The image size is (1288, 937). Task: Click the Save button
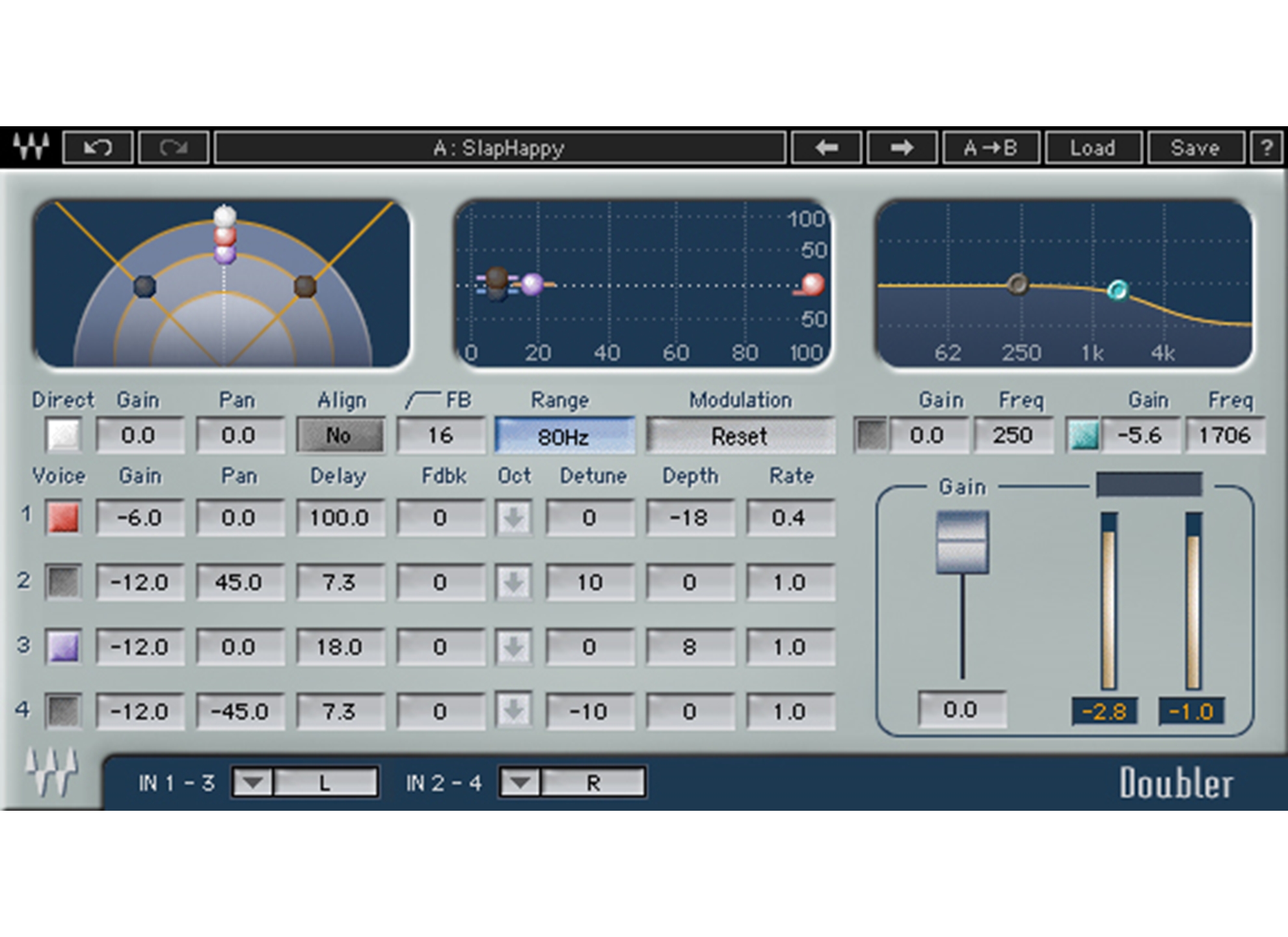(1195, 148)
